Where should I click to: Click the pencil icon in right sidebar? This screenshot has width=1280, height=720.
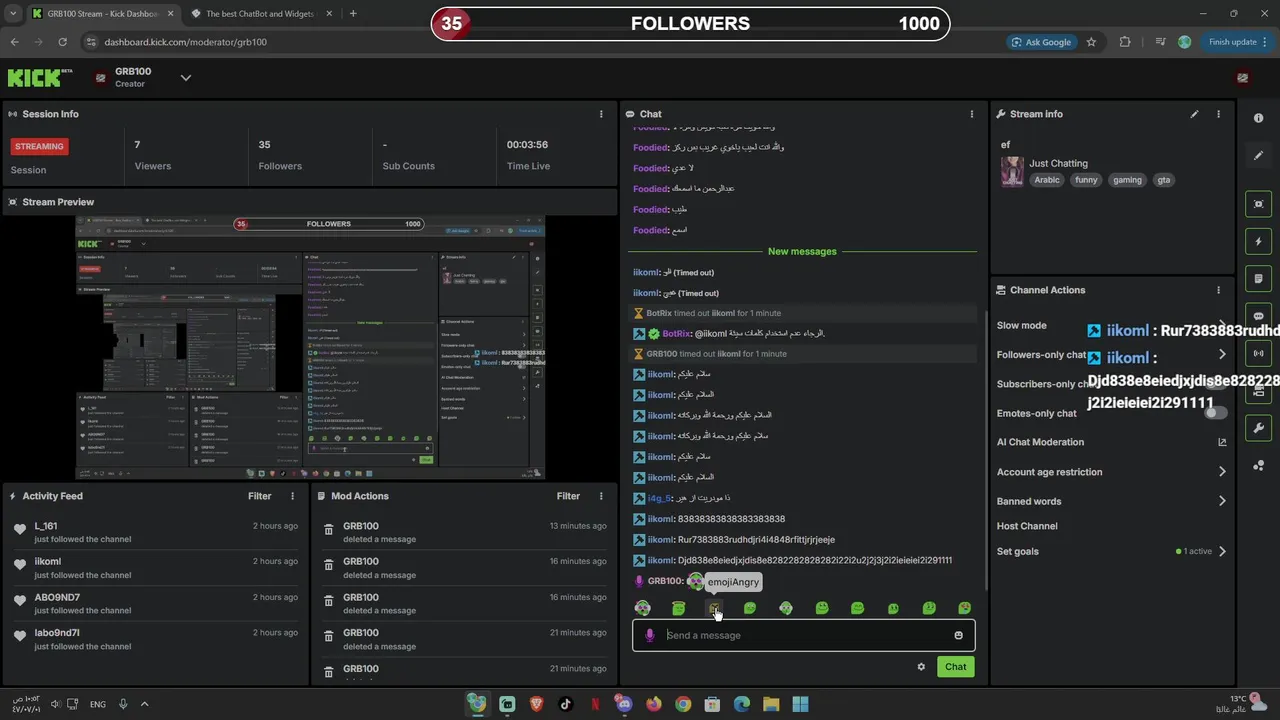(1258, 156)
